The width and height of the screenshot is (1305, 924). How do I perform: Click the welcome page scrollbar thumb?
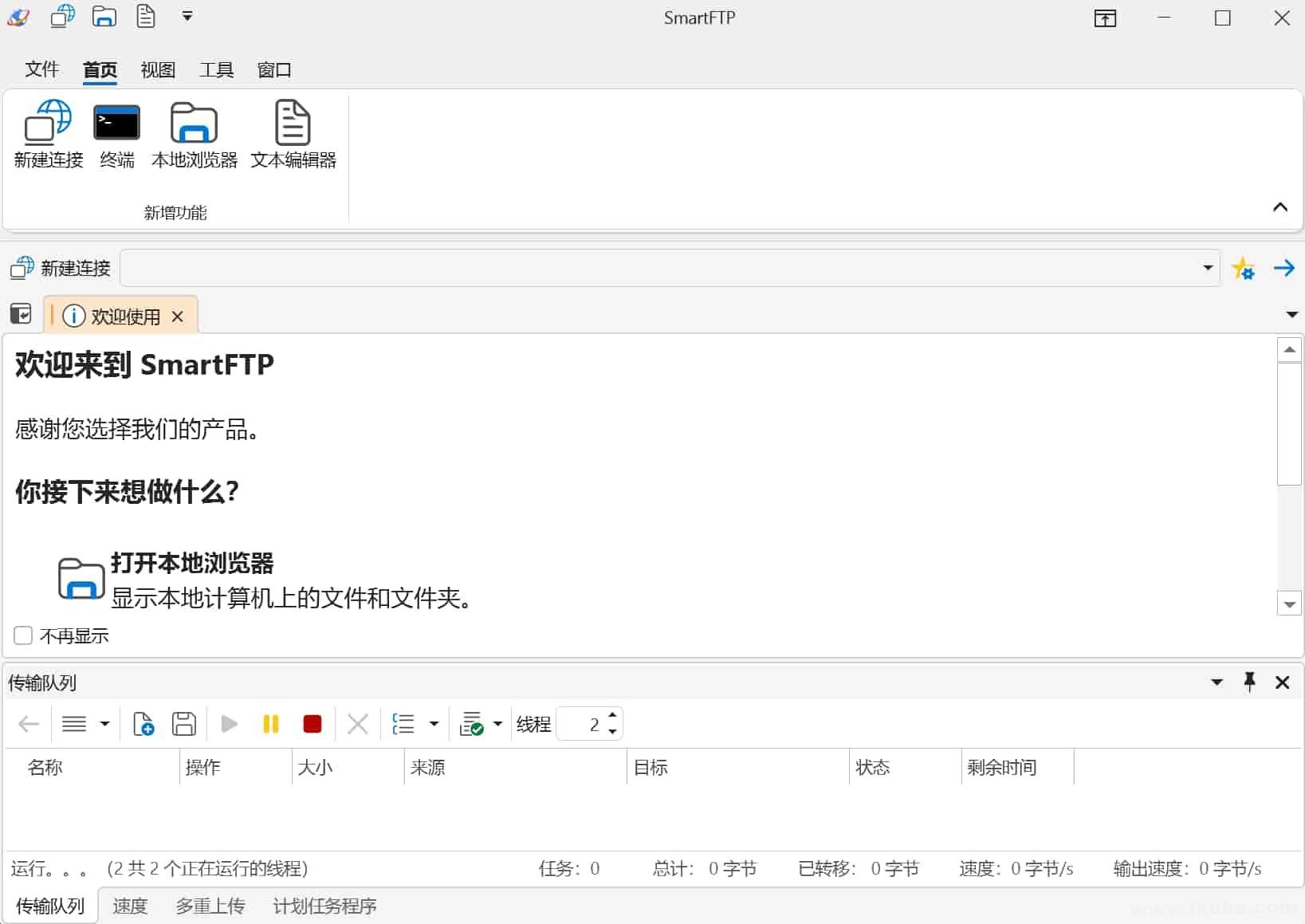click(x=1289, y=423)
